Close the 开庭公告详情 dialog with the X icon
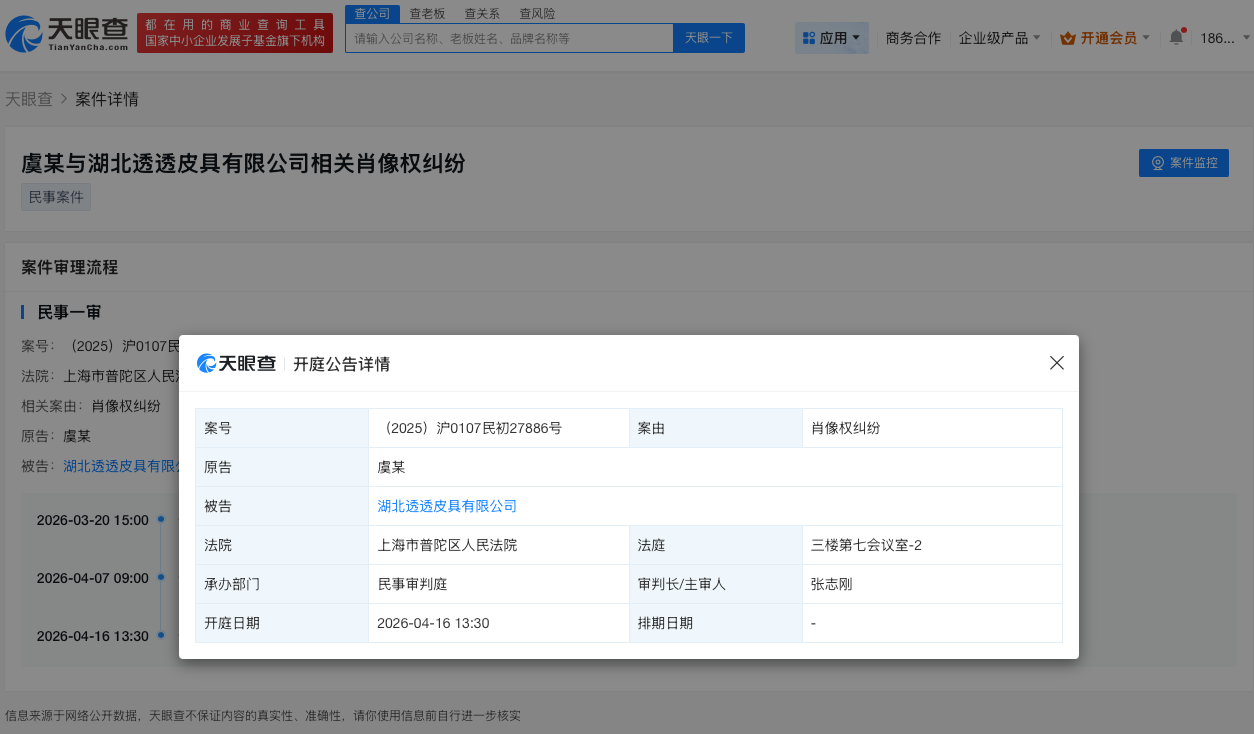The width and height of the screenshot is (1254, 734). (x=1056, y=363)
